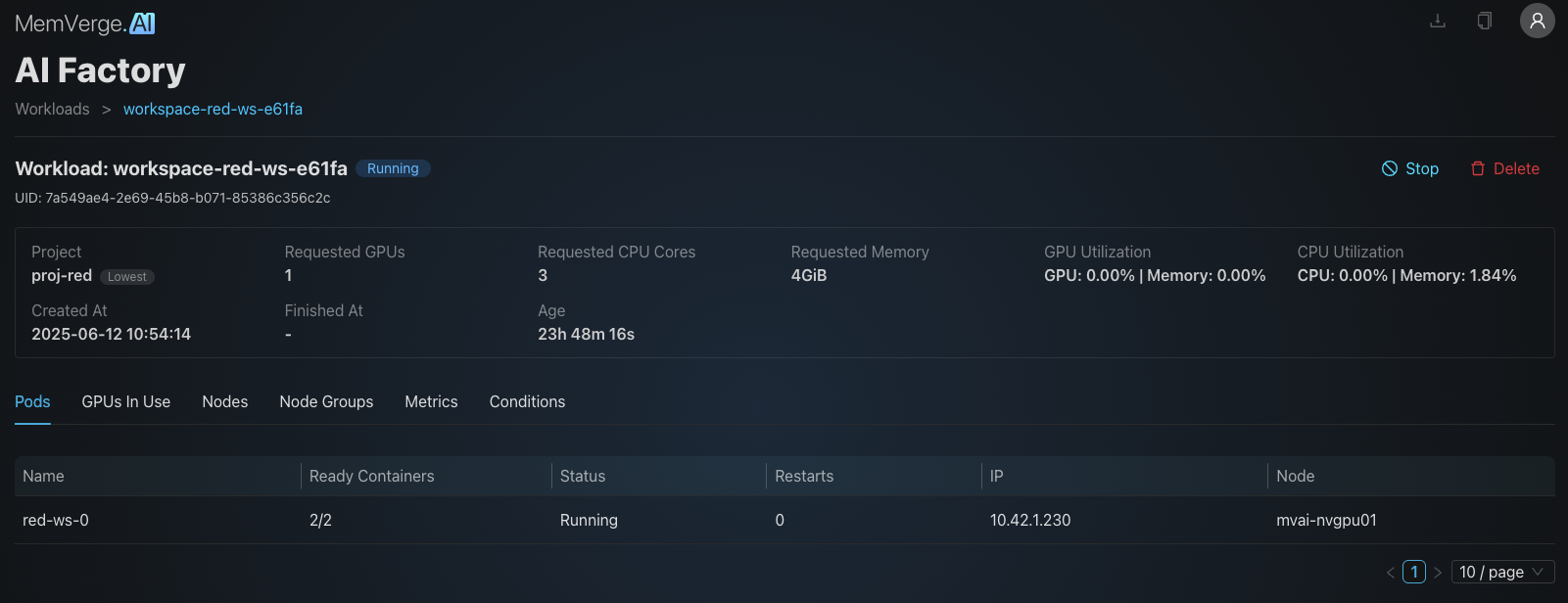Screen dimensions: 1568x603
Task: Click the red-ws-0 pod row
Action: [56, 520]
